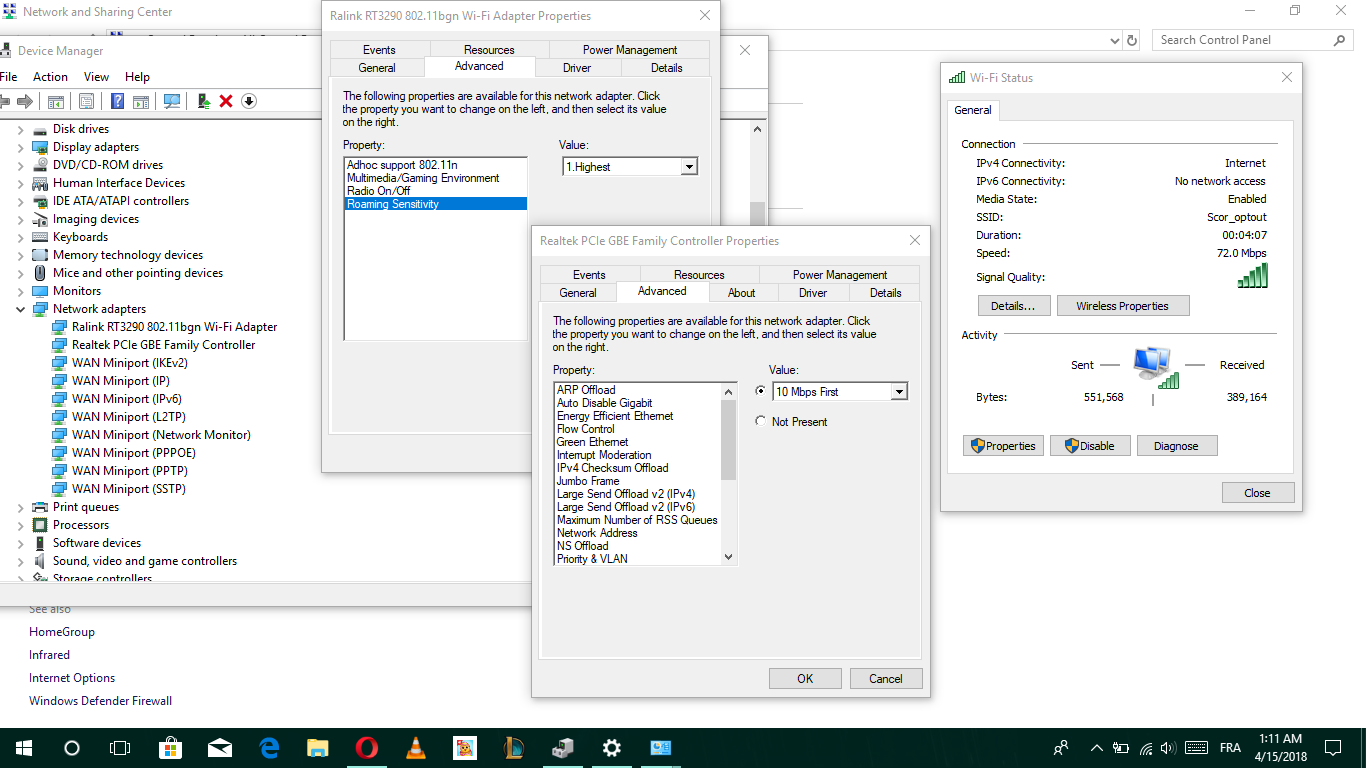Open the Action menu in Device Manager
The height and width of the screenshot is (768, 1366).
tap(50, 77)
